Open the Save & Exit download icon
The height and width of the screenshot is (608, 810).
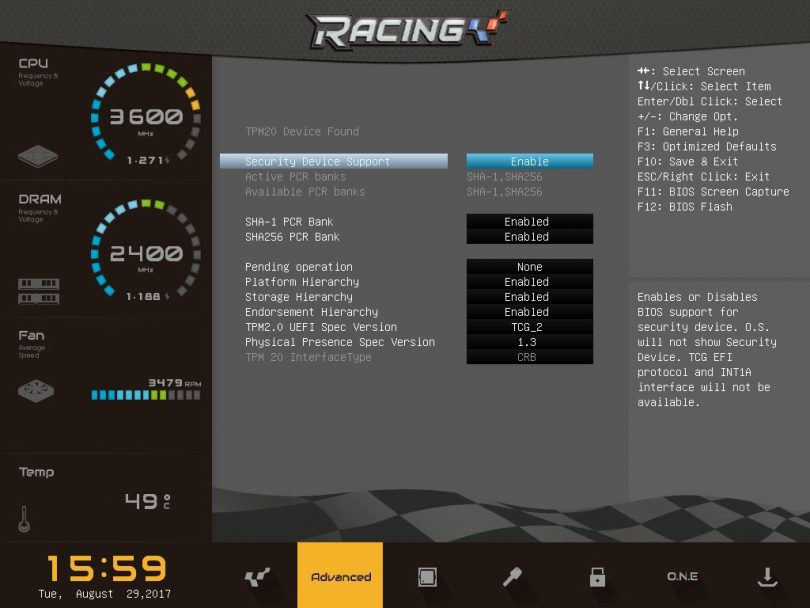tap(767, 577)
